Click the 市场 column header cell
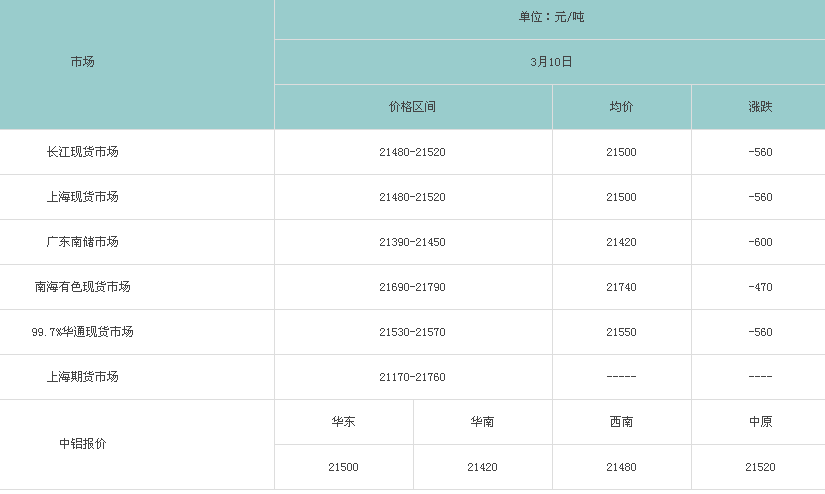The width and height of the screenshot is (825, 494). (83, 62)
